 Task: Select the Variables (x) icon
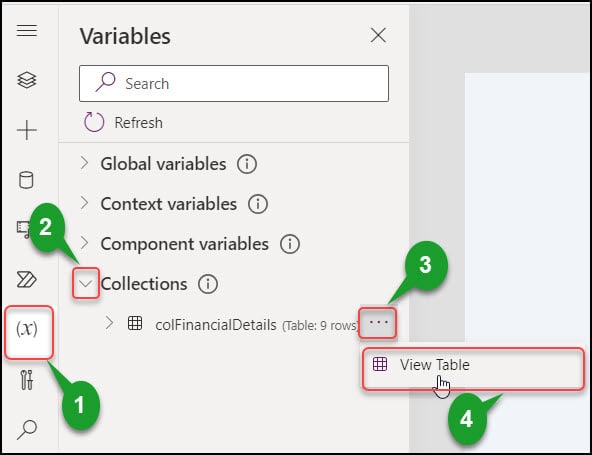coord(27,329)
